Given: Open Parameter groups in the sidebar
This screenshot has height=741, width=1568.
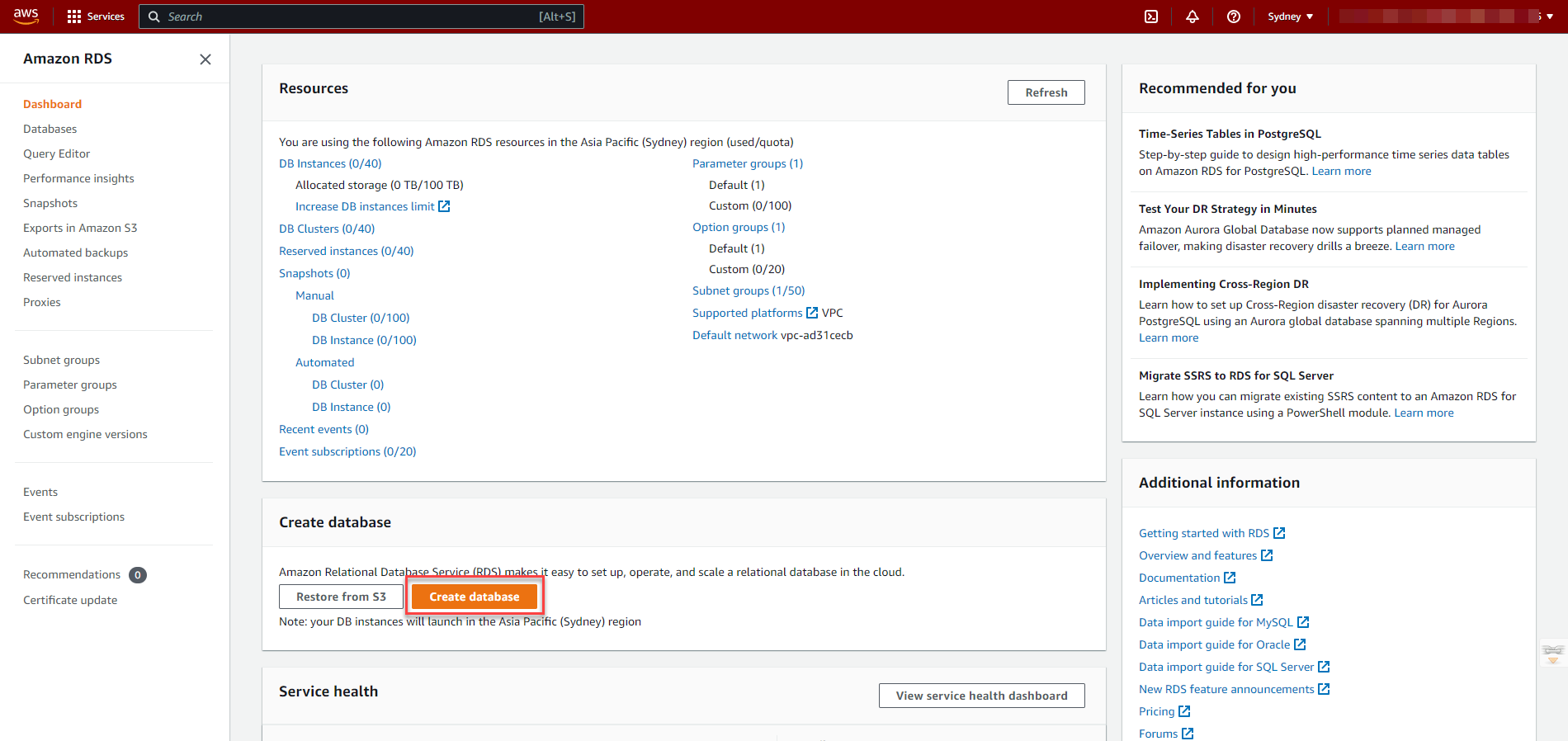Looking at the screenshot, I should click(x=70, y=385).
